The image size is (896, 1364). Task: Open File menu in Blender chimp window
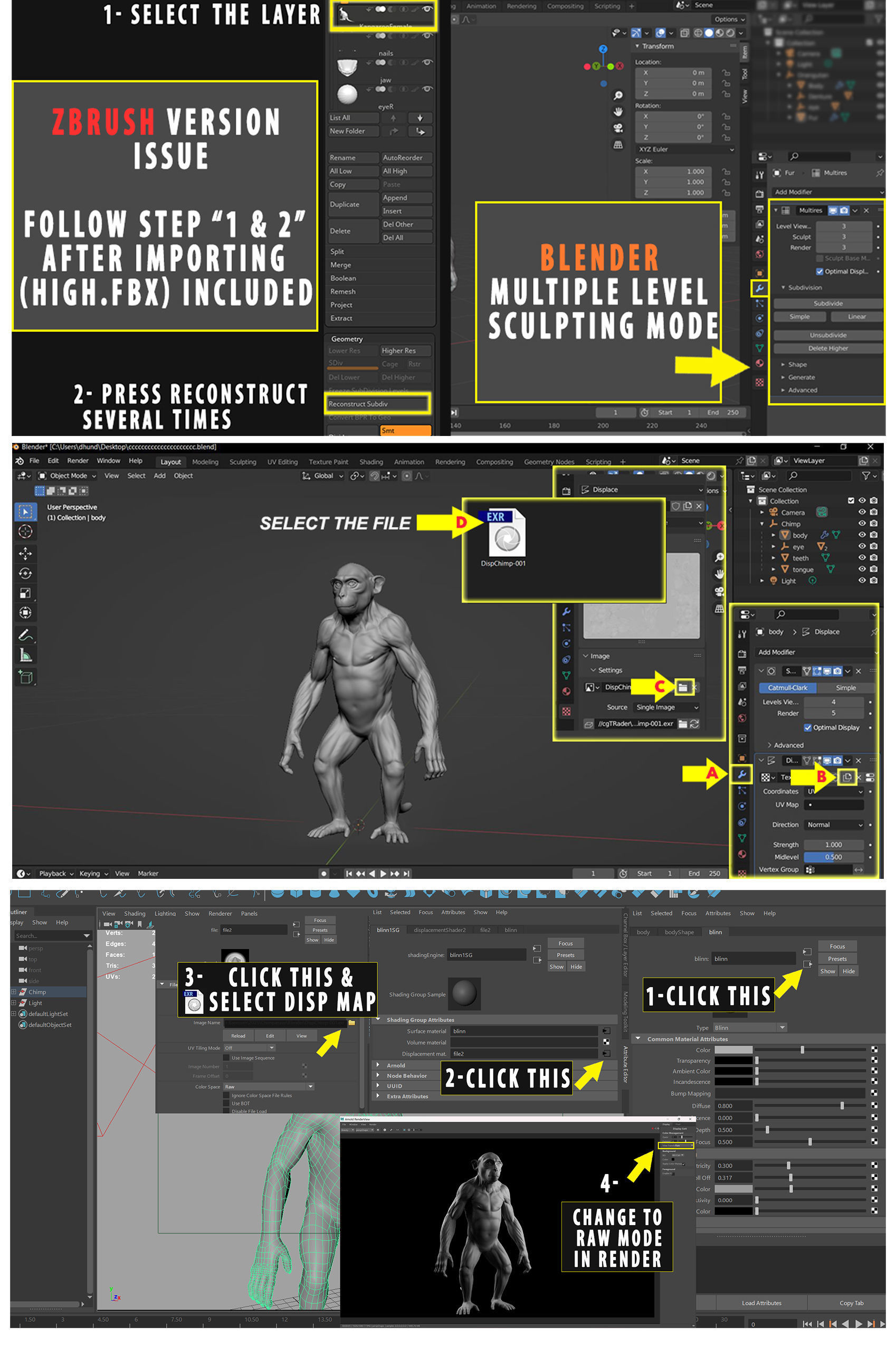(x=34, y=461)
